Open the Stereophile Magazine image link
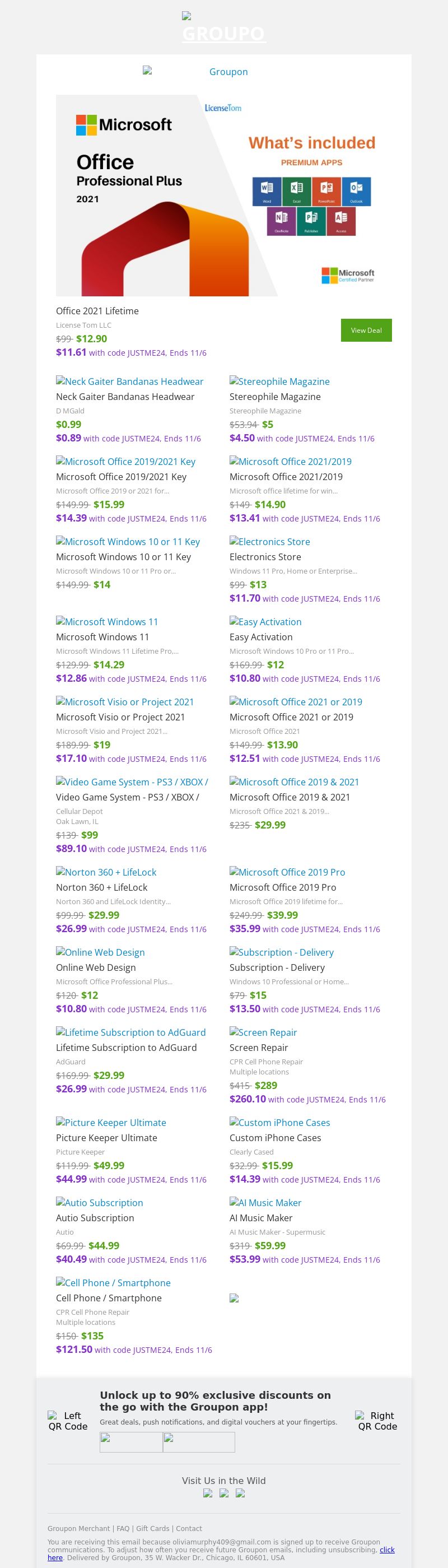 [x=279, y=381]
